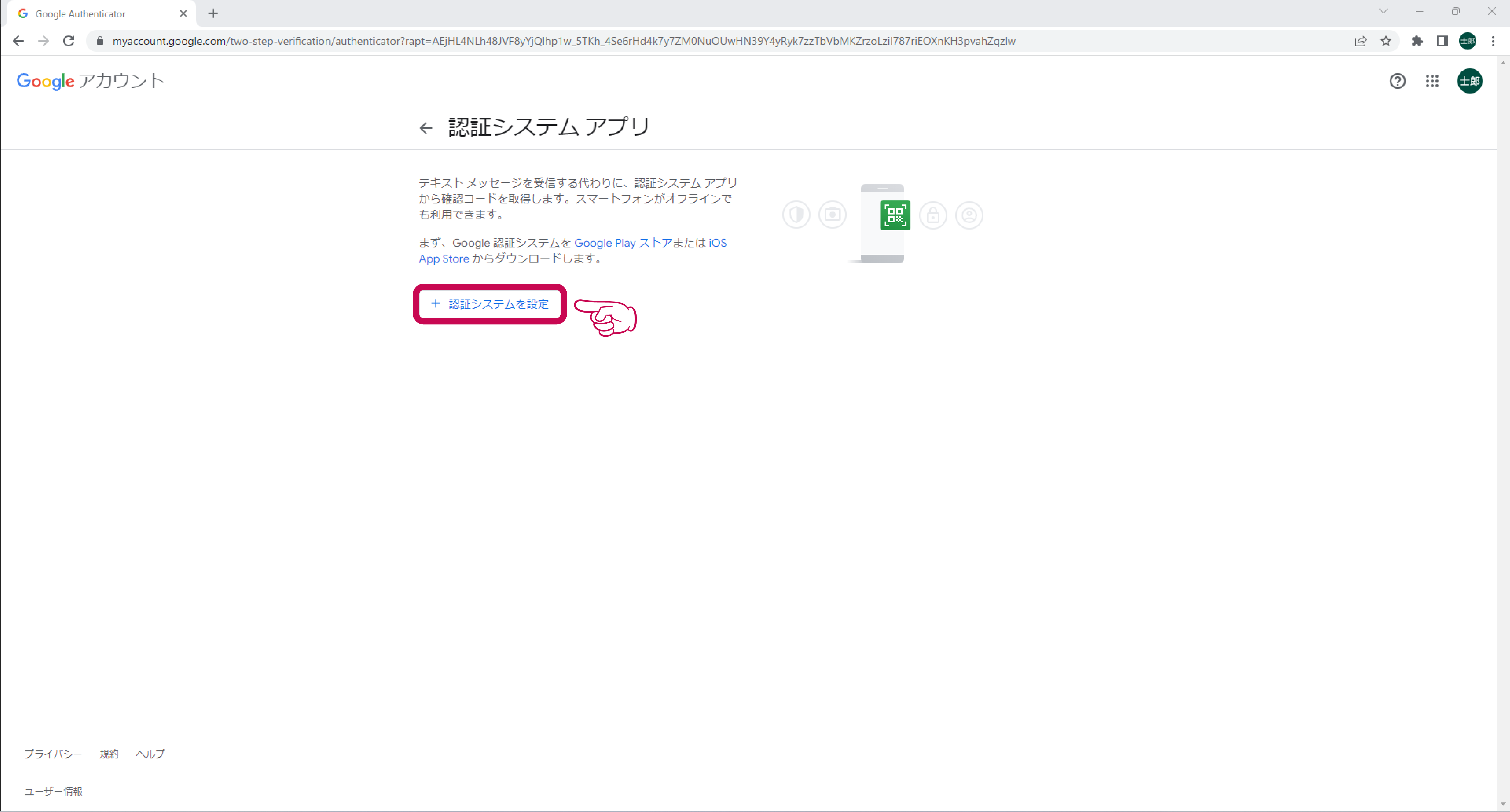Close the Google Authenticator tab

tap(184, 14)
